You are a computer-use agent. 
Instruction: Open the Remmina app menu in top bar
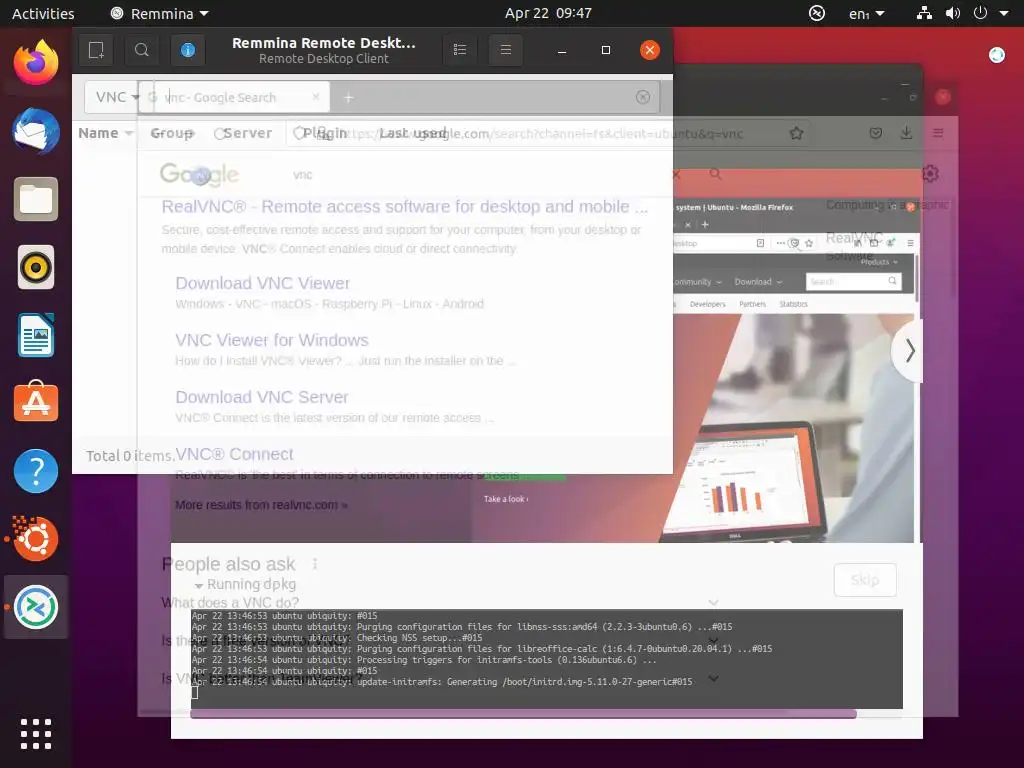[161, 13]
